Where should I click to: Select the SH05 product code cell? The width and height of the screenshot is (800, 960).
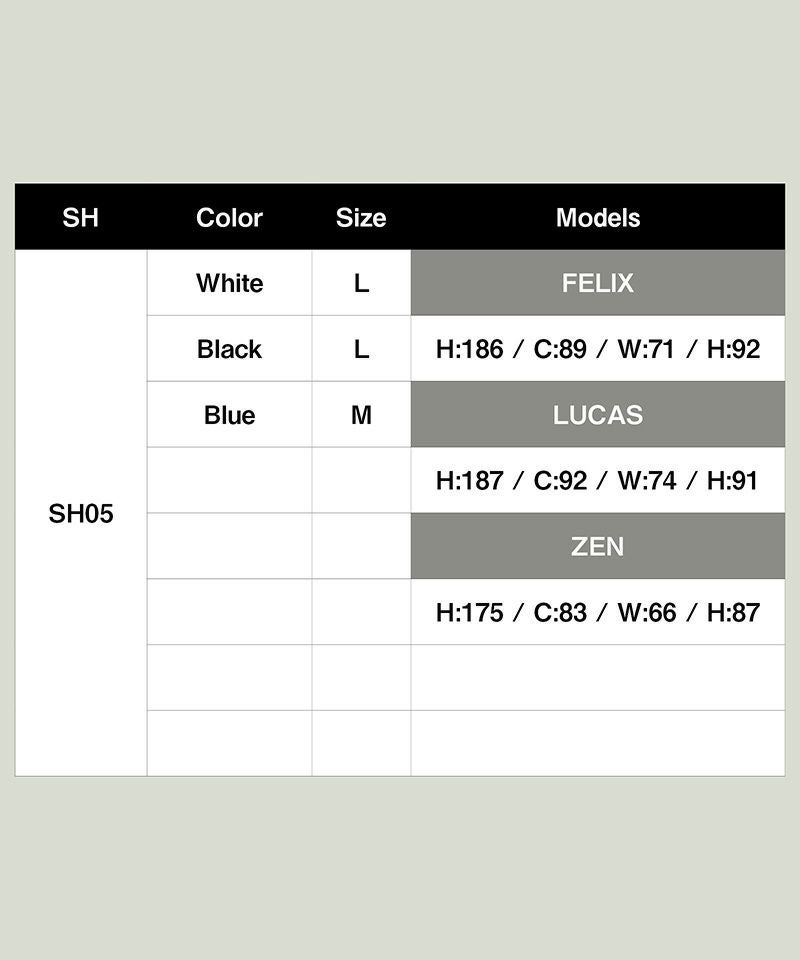(81, 514)
